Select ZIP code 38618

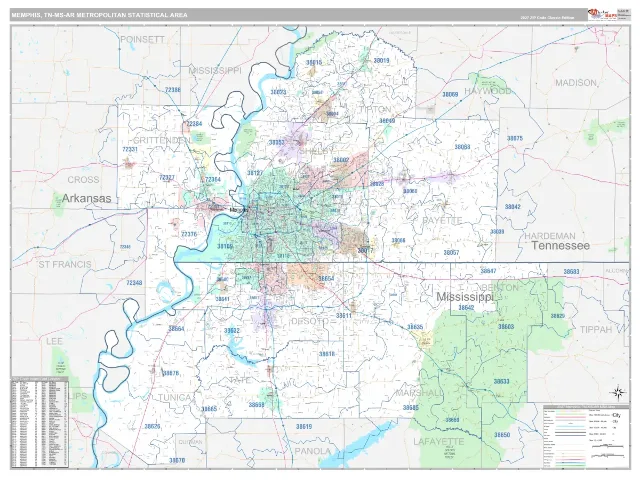point(327,354)
